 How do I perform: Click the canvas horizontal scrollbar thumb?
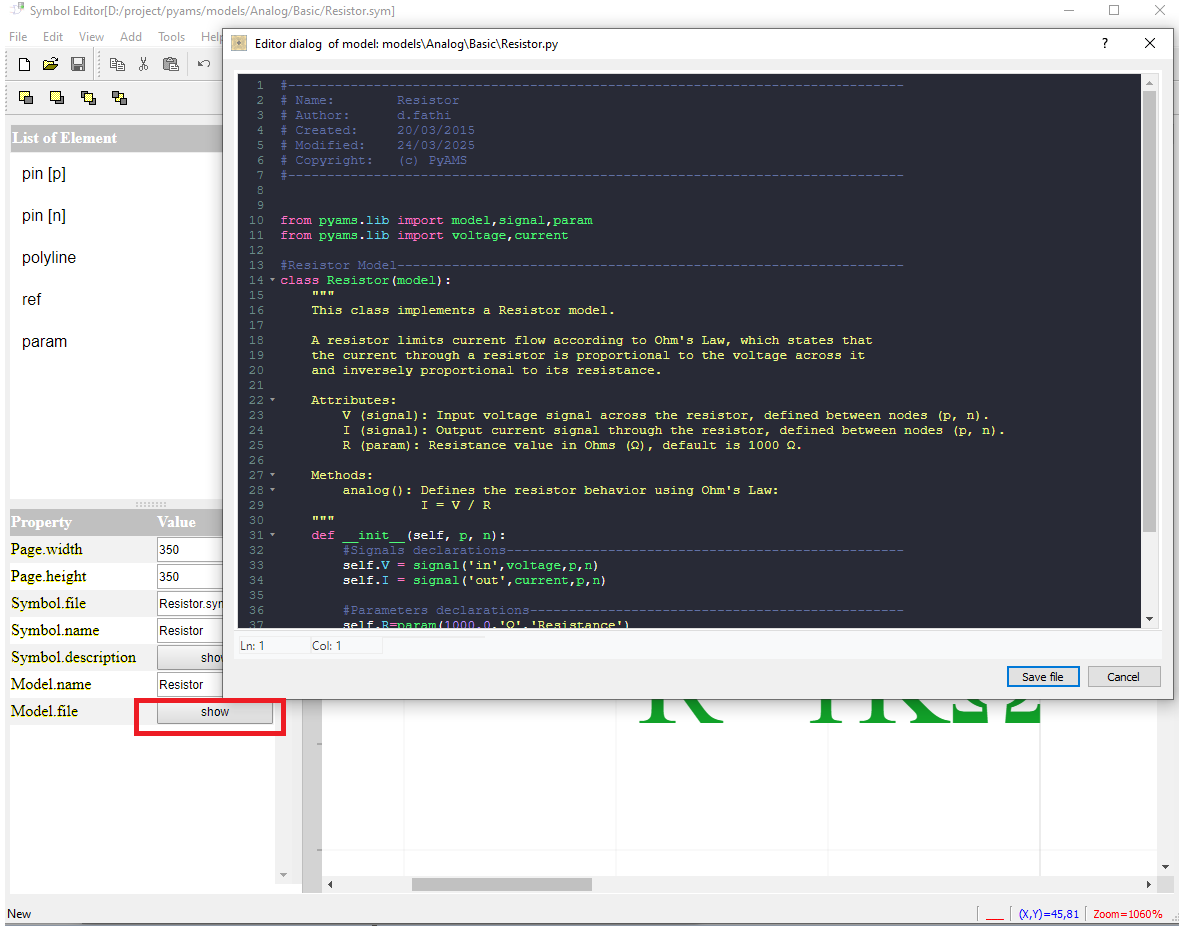(502, 885)
